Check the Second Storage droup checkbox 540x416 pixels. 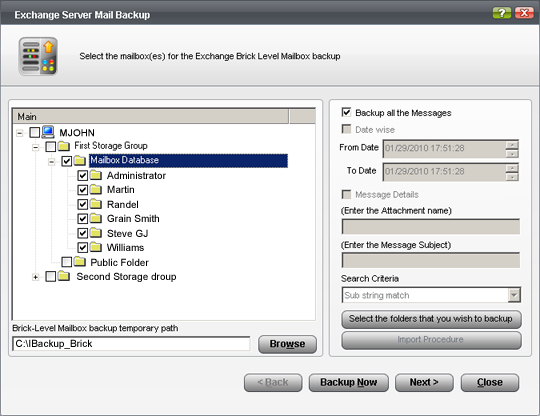51,277
